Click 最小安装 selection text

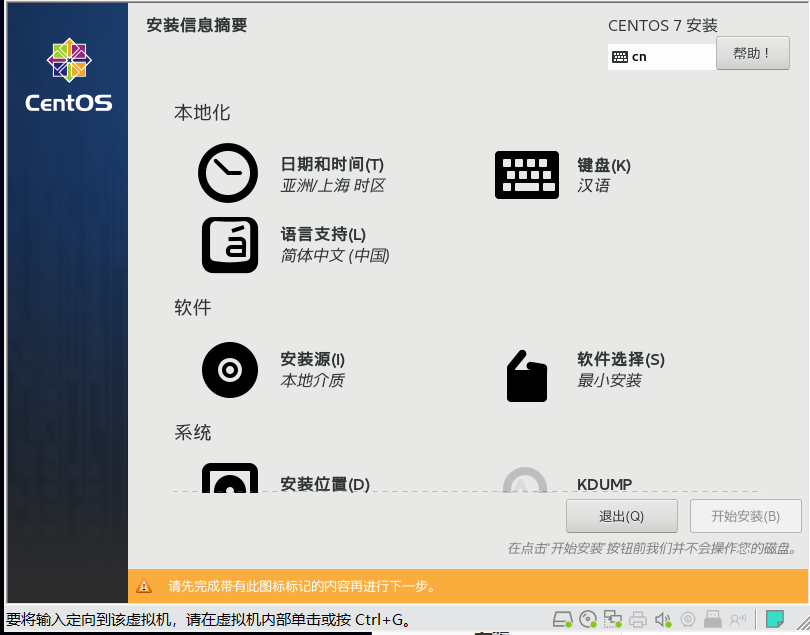click(609, 380)
